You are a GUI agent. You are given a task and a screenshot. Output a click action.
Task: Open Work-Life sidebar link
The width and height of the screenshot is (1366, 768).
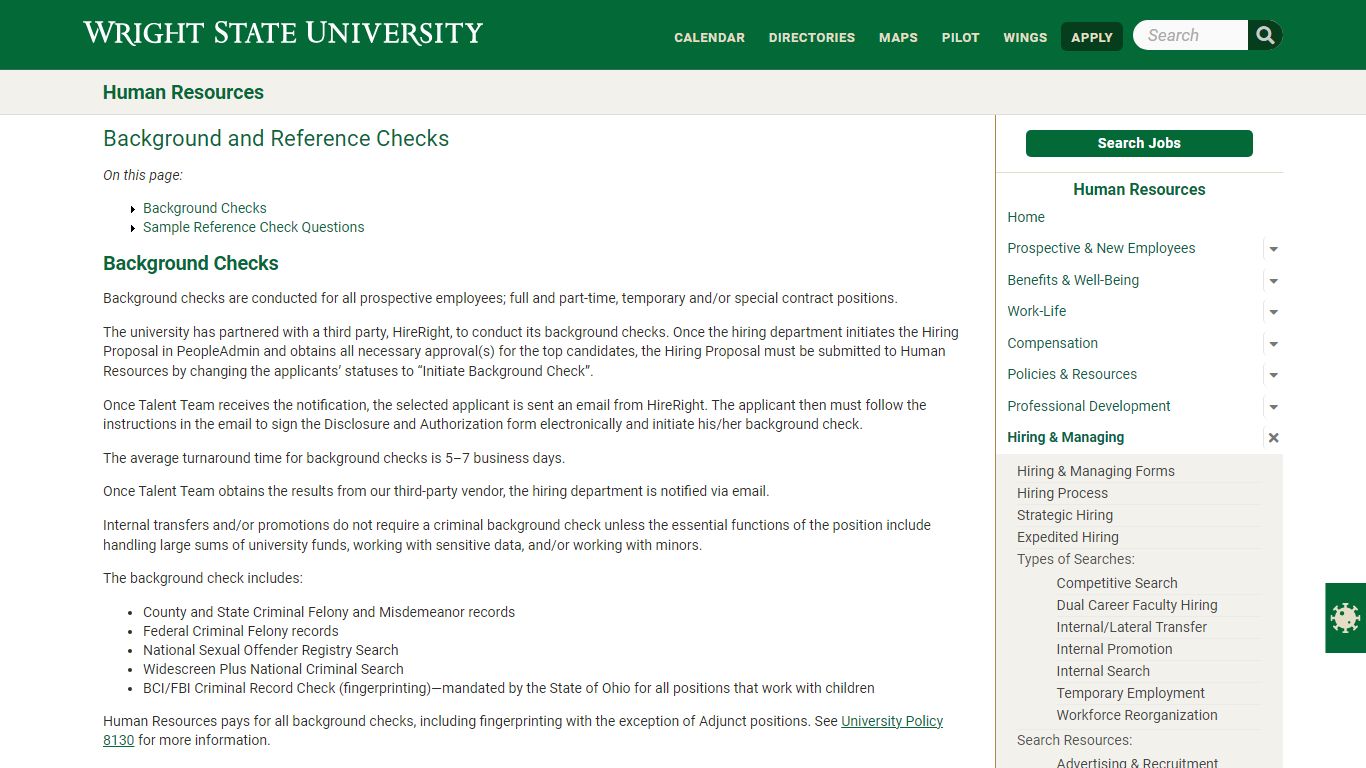click(1037, 311)
